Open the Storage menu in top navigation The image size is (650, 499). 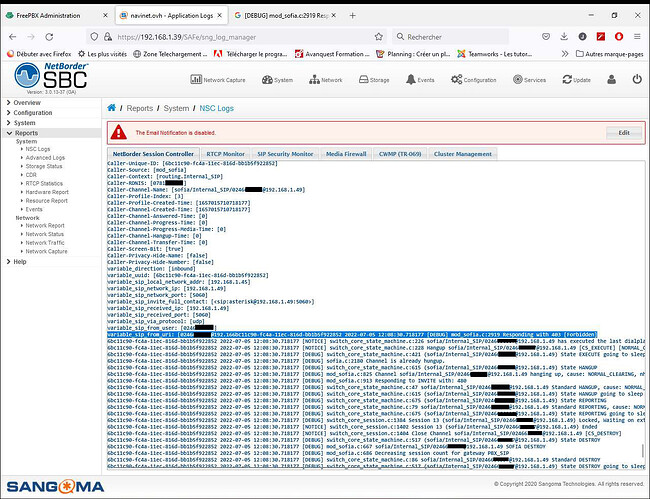(374, 80)
